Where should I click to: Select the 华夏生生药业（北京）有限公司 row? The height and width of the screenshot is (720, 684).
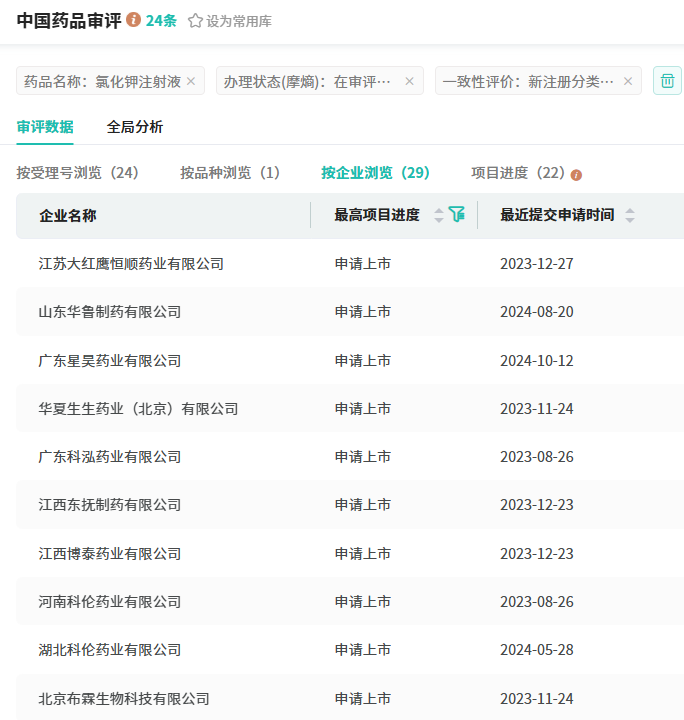pyautogui.click(x=138, y=409)
